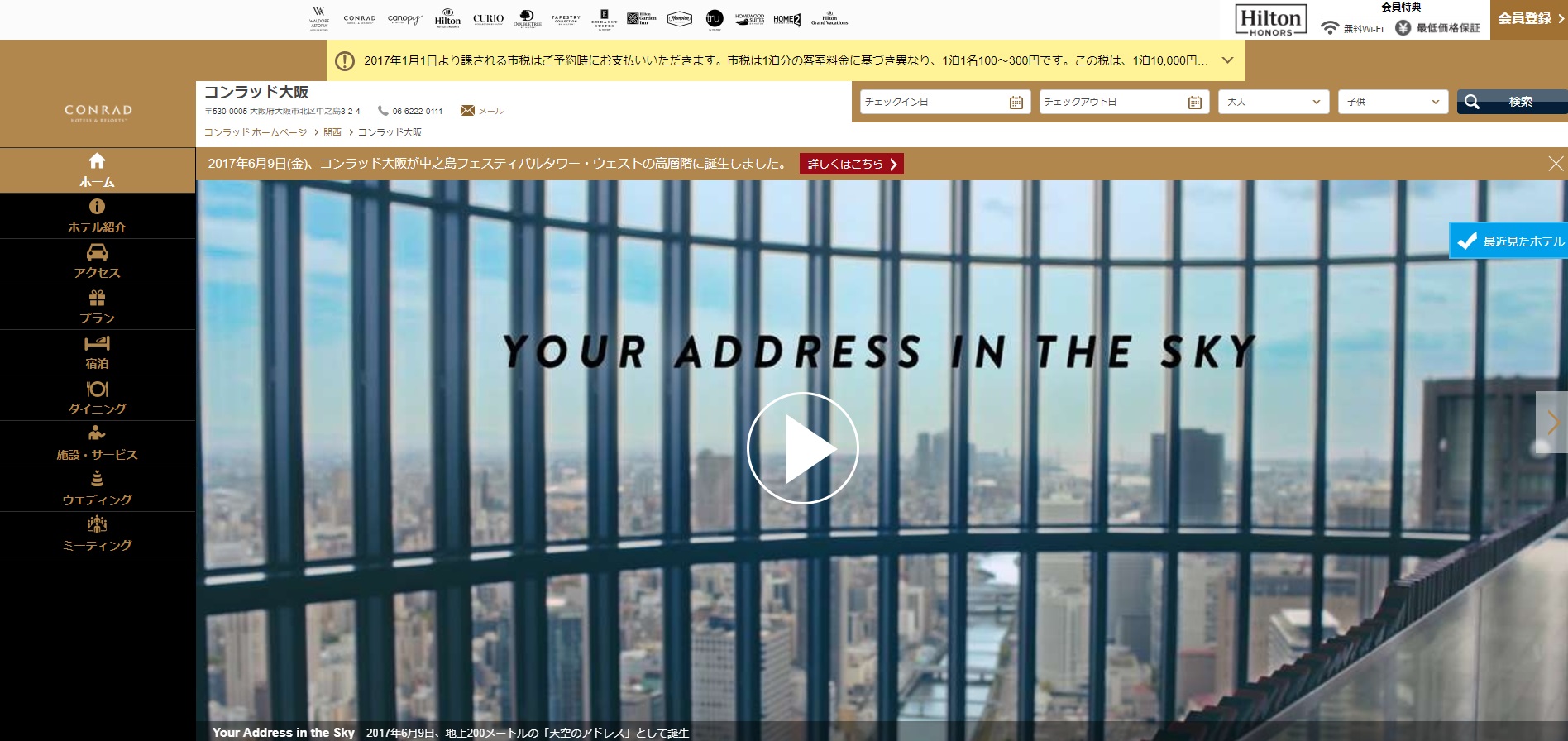Open the Canopy by Hilton logo
This screenshot has height=741, width=1568.
[x=405, y=19]
